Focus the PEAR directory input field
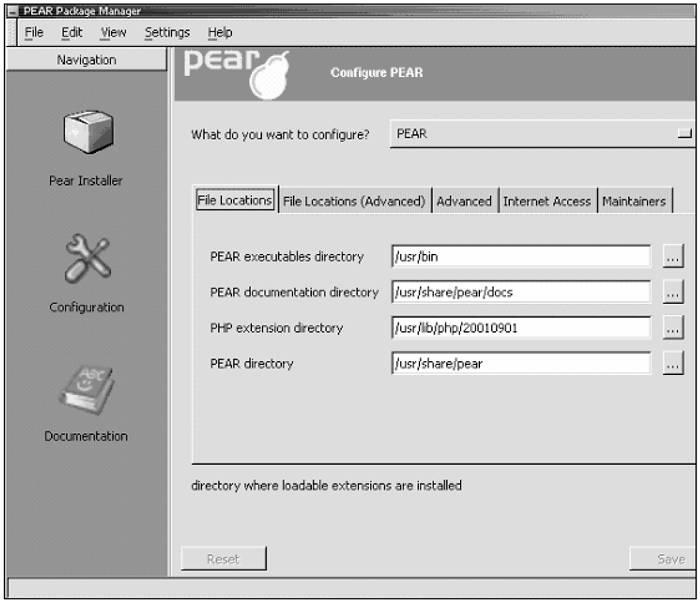The height and width of the screenshot is (603, 700). click(x=521, y=363)
